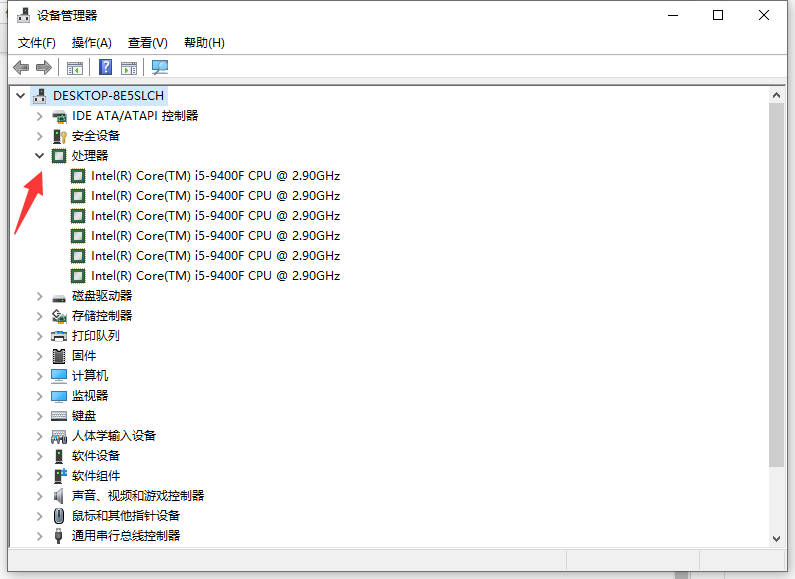
Task: Collapse the 处理器 node
Action: 40,156
